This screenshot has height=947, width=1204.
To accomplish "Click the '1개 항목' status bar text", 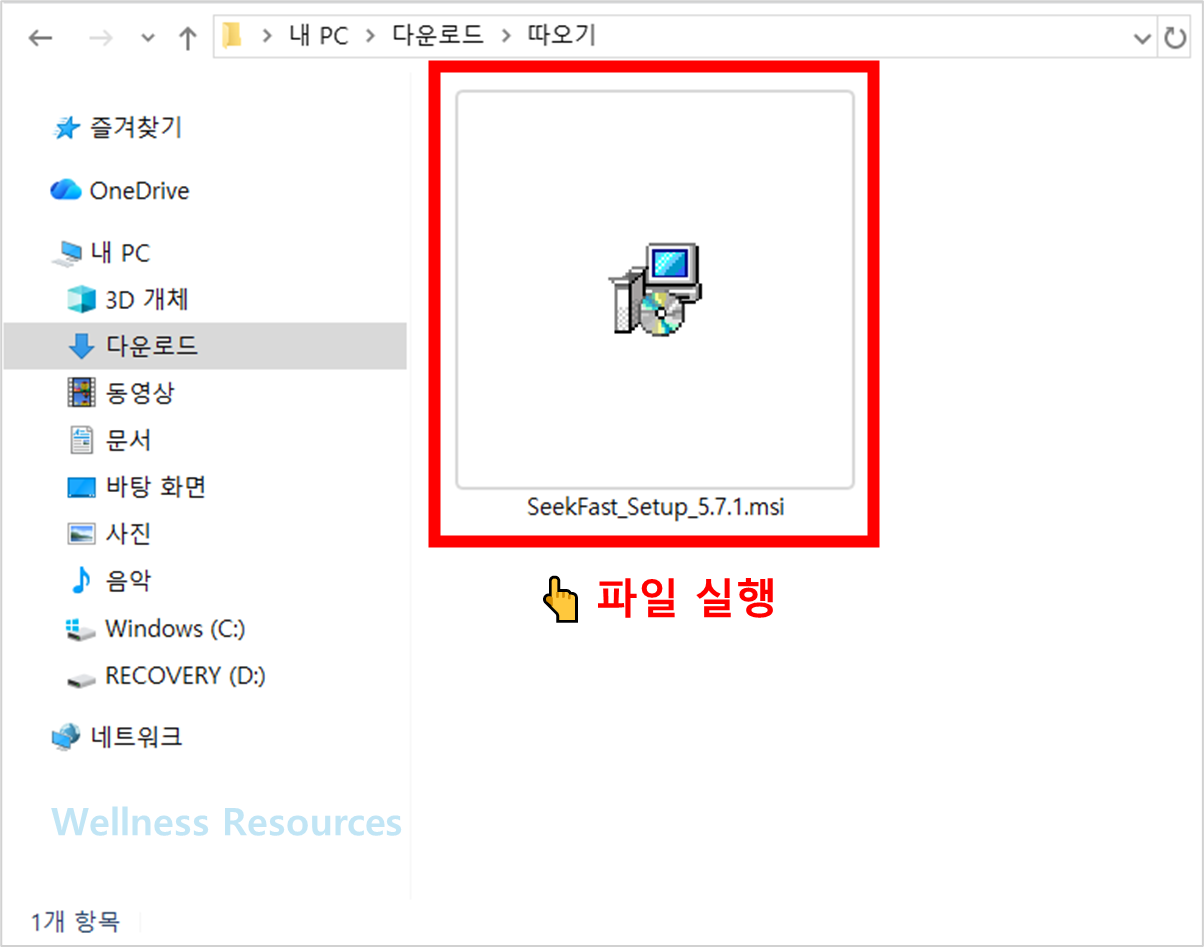I will click(x=75, y=921).
